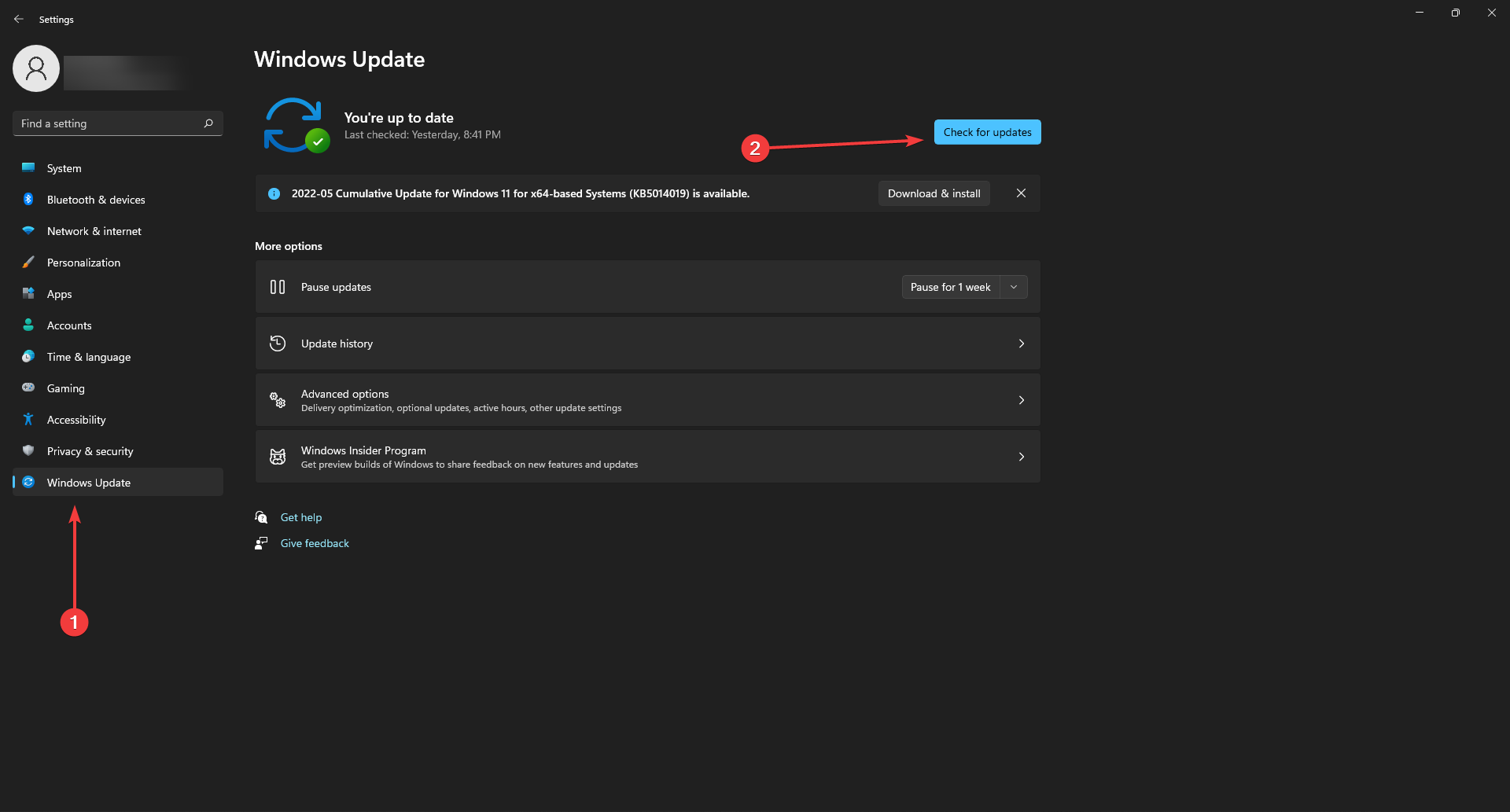The width and height of the screenshot is (1510, 812).
Task: Click Download & install button
Action: pyautogui.click(x=934, y=193)
